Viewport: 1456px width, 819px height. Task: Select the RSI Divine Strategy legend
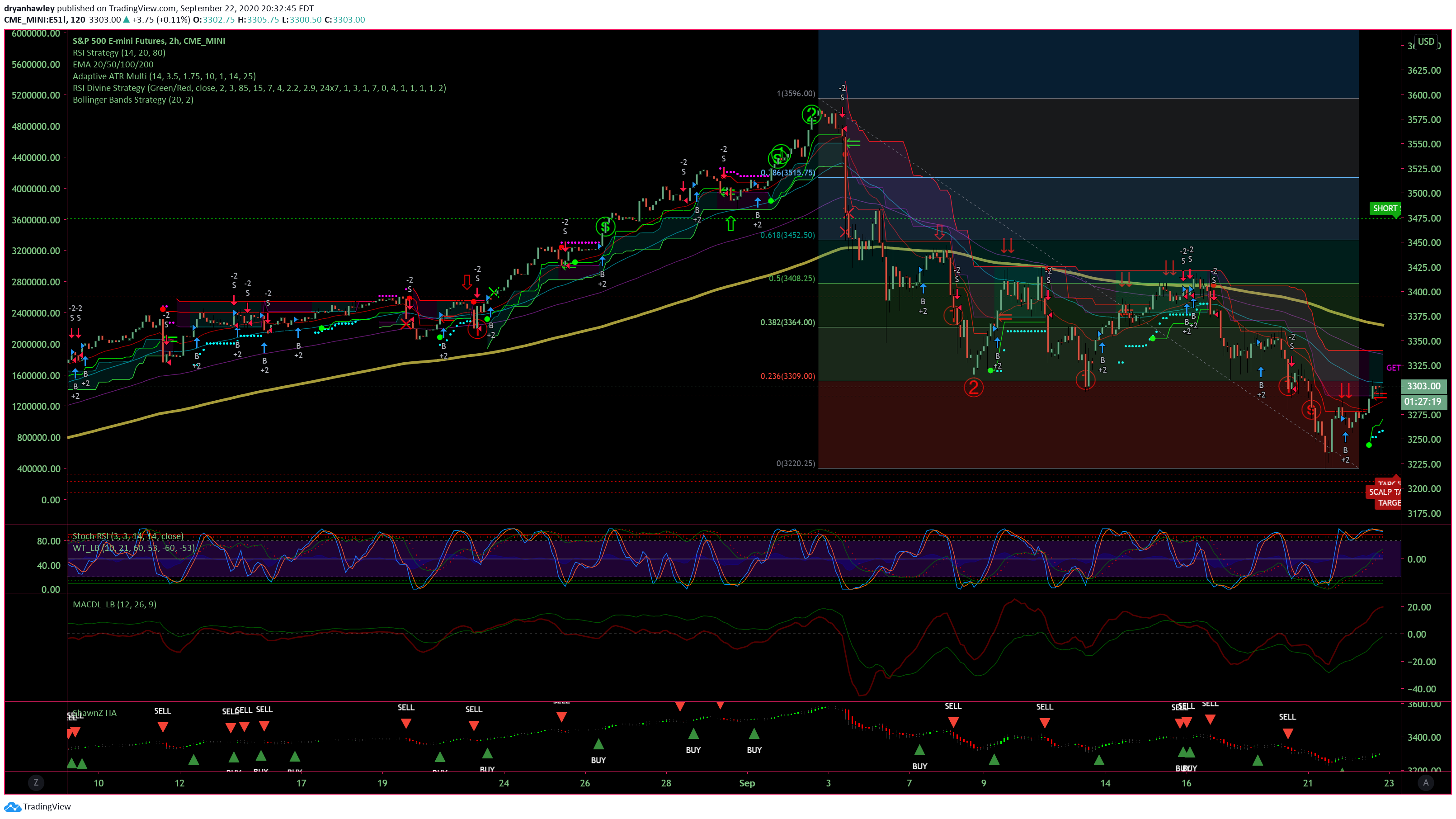tap(259, 88)
